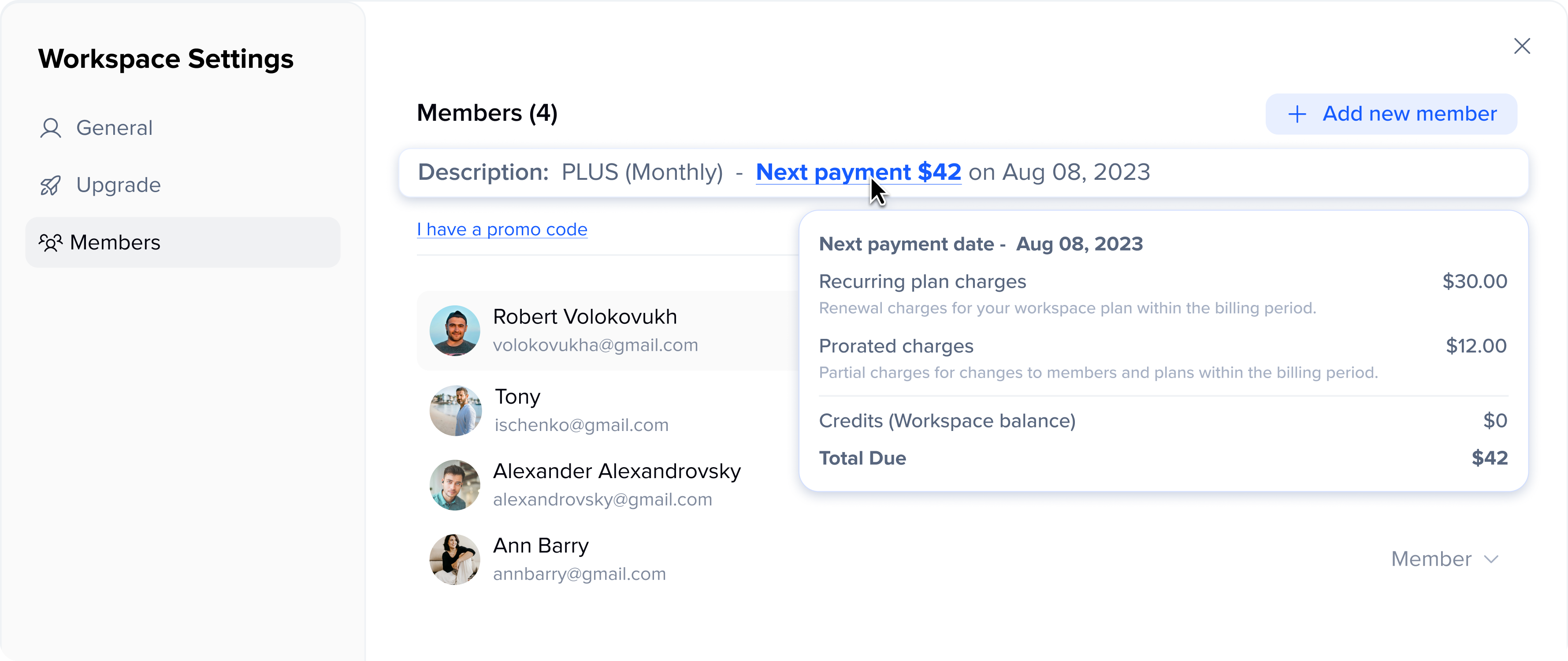Click the Members group icon
Image resolution: width=1568 pixels, height=661 pixels.
(51, 243)
